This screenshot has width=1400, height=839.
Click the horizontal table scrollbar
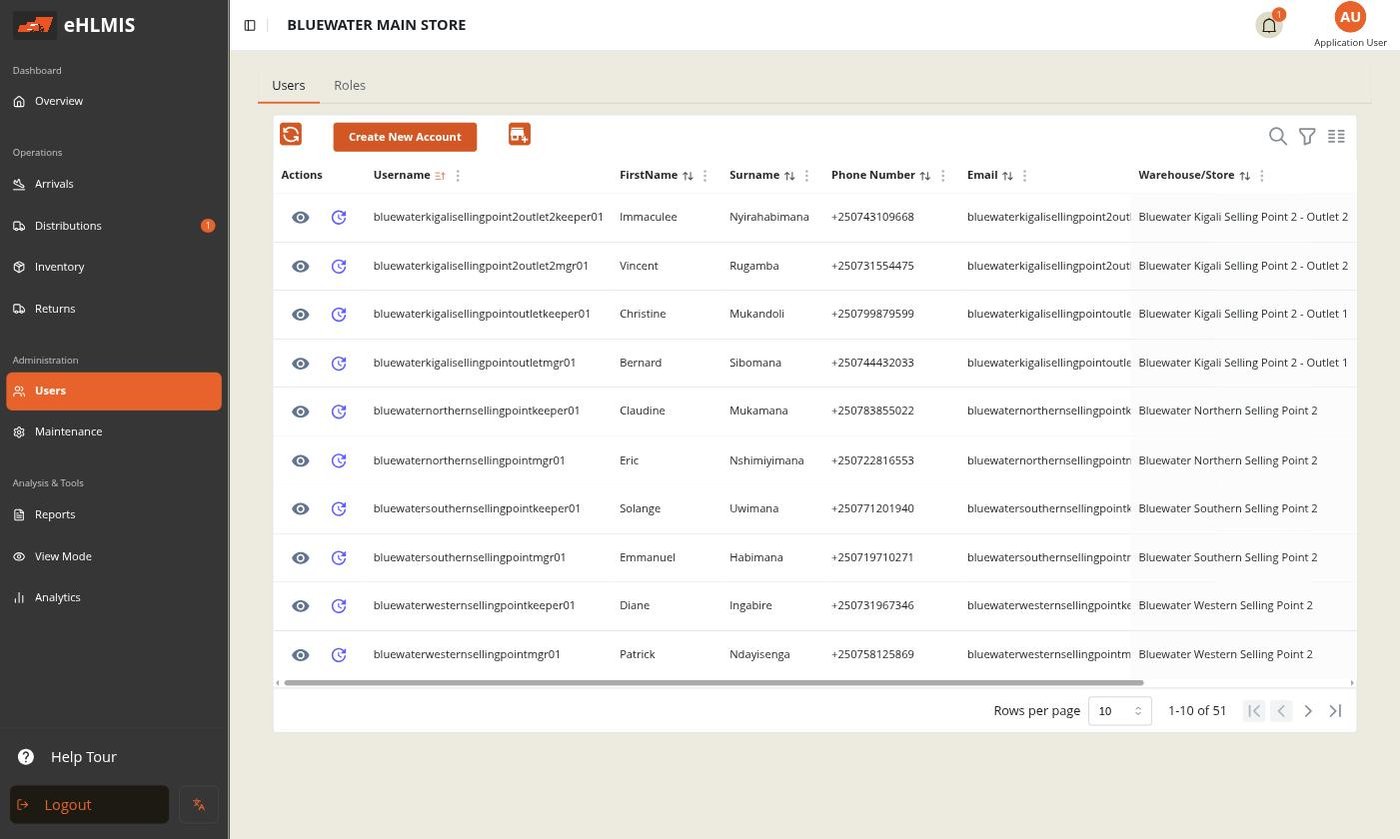point(713,683)
